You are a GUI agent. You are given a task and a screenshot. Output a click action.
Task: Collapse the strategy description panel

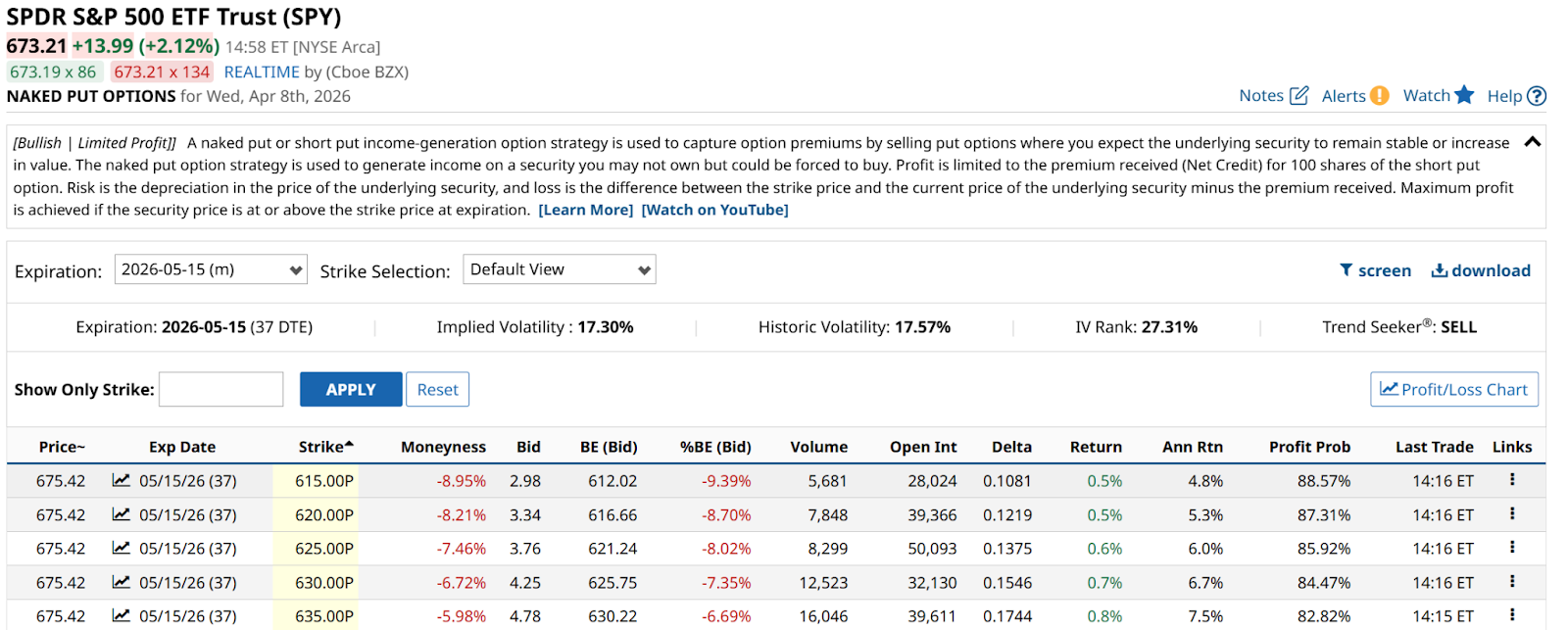(1533, 142)
